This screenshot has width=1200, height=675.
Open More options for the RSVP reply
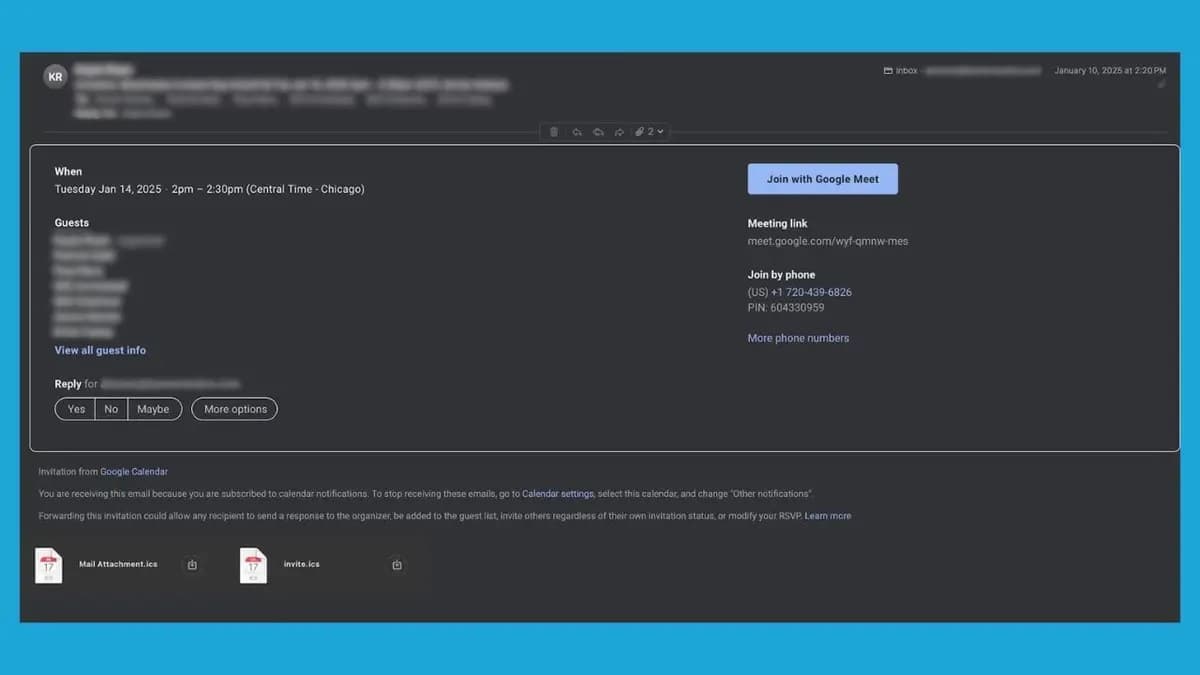[x=234, y=409]
